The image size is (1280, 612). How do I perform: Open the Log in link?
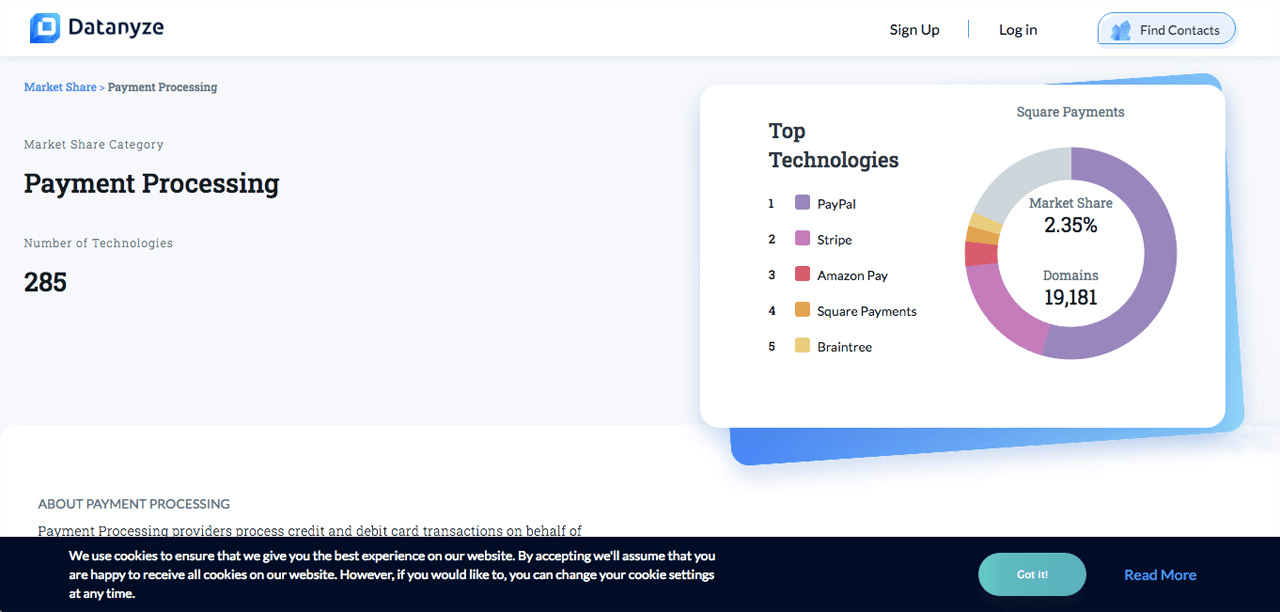point(1018,30)
